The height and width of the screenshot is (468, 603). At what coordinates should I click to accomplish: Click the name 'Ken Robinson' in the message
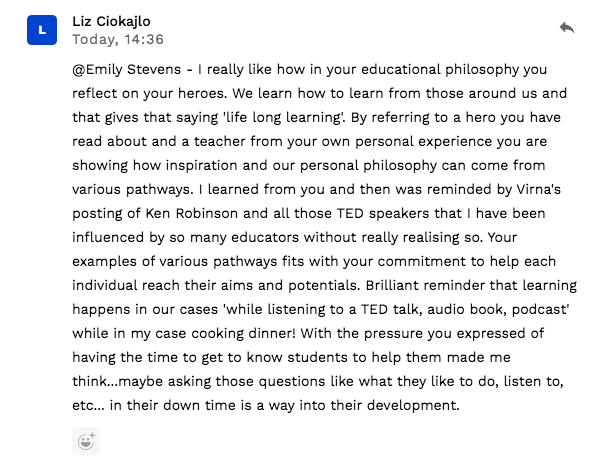point(192,213)
